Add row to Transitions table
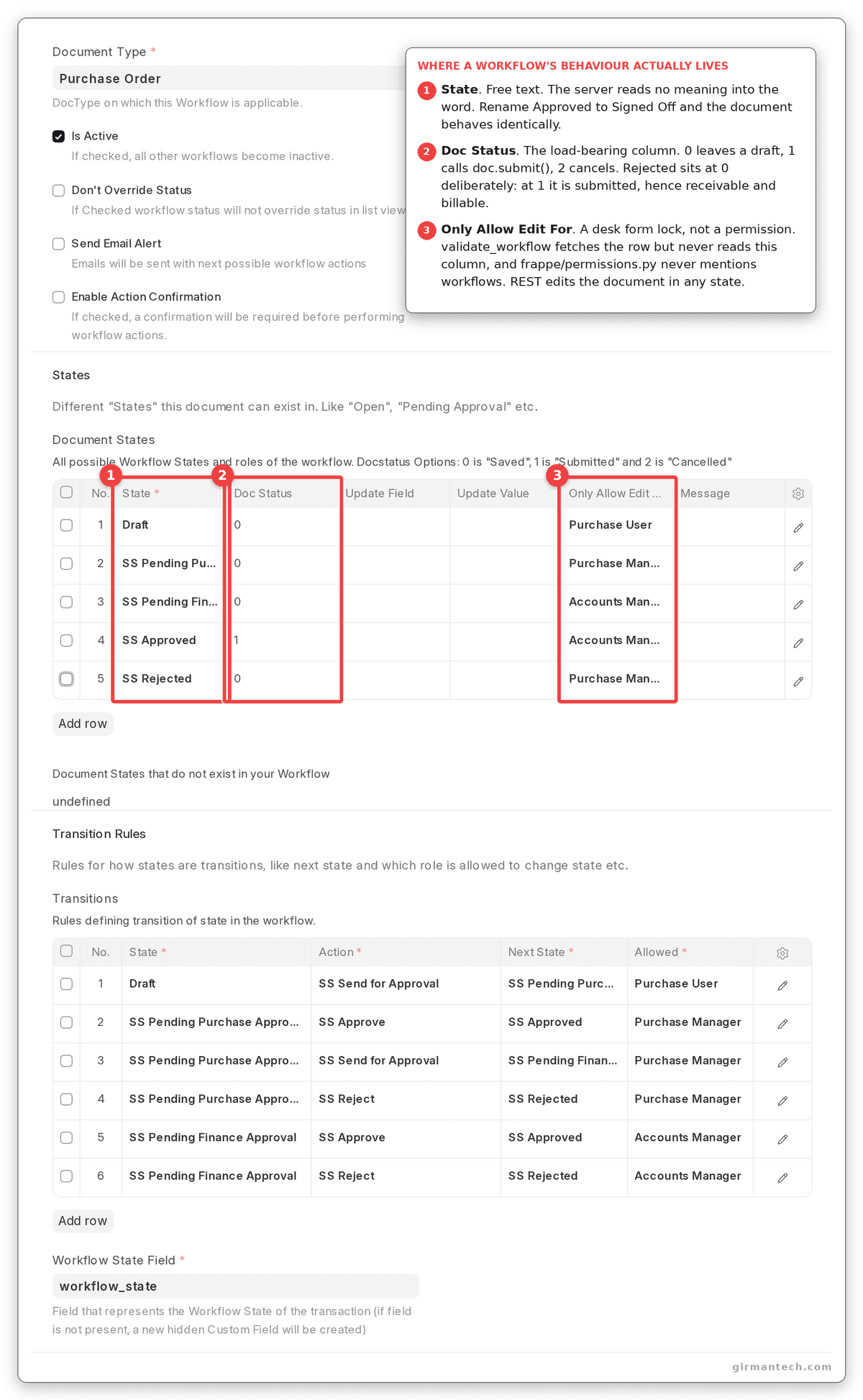This screenshot has height=1400, width=863. (x=83, y=1221)
